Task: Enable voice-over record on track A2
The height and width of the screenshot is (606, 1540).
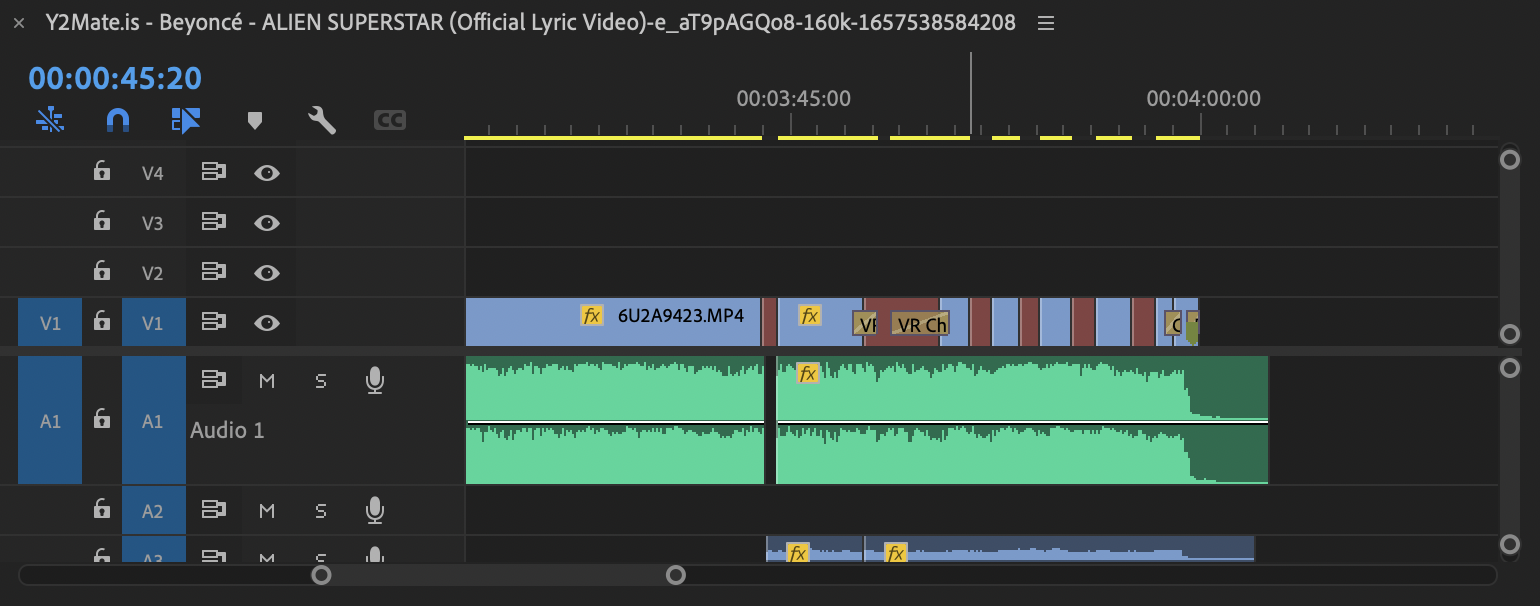Action: point(375,510)
